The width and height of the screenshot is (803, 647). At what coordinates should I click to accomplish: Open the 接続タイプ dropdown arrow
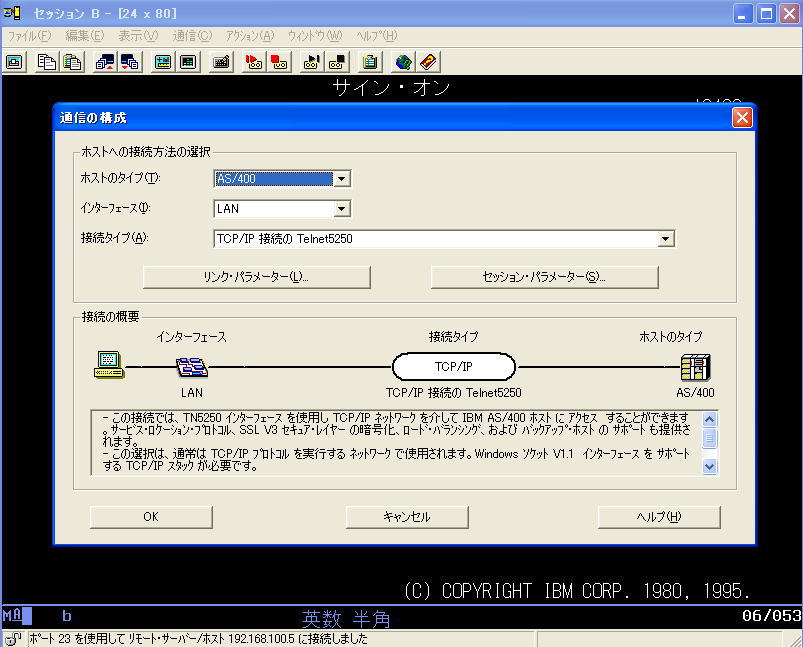pyautogui.click(x=665, y=239)
